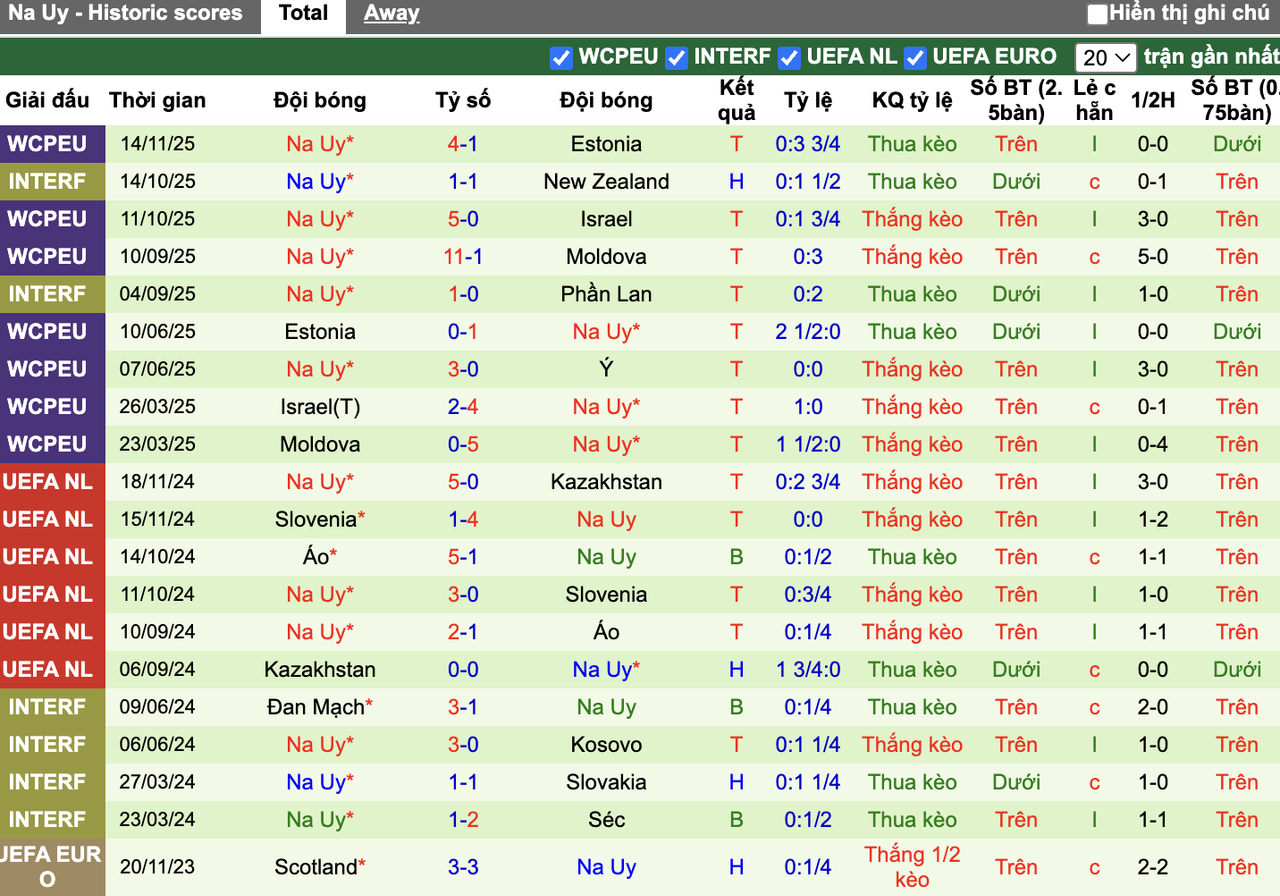1280x896 pixels.
Task: Click the date 20/11/23
Action: [158, 867]
